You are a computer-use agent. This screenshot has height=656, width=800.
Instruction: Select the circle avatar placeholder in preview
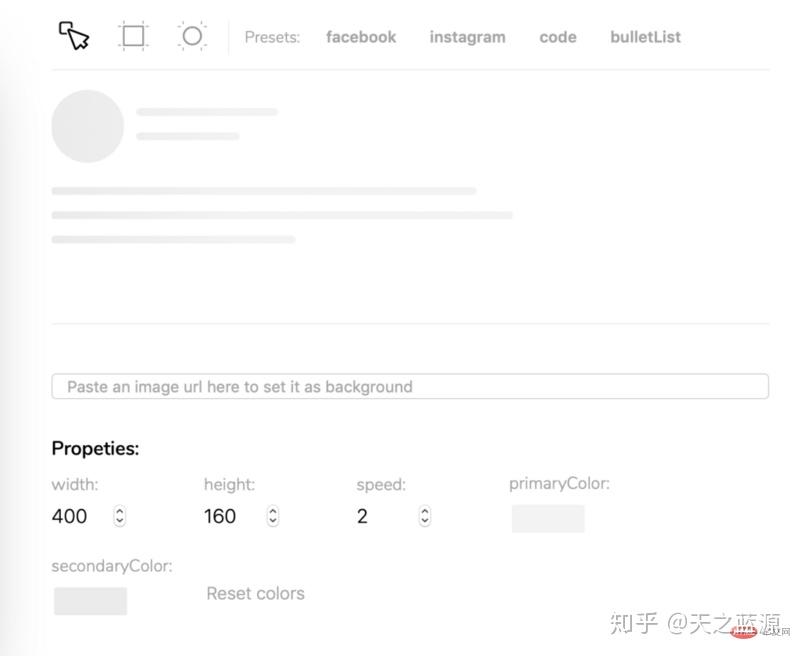click(x=87, y=126)
